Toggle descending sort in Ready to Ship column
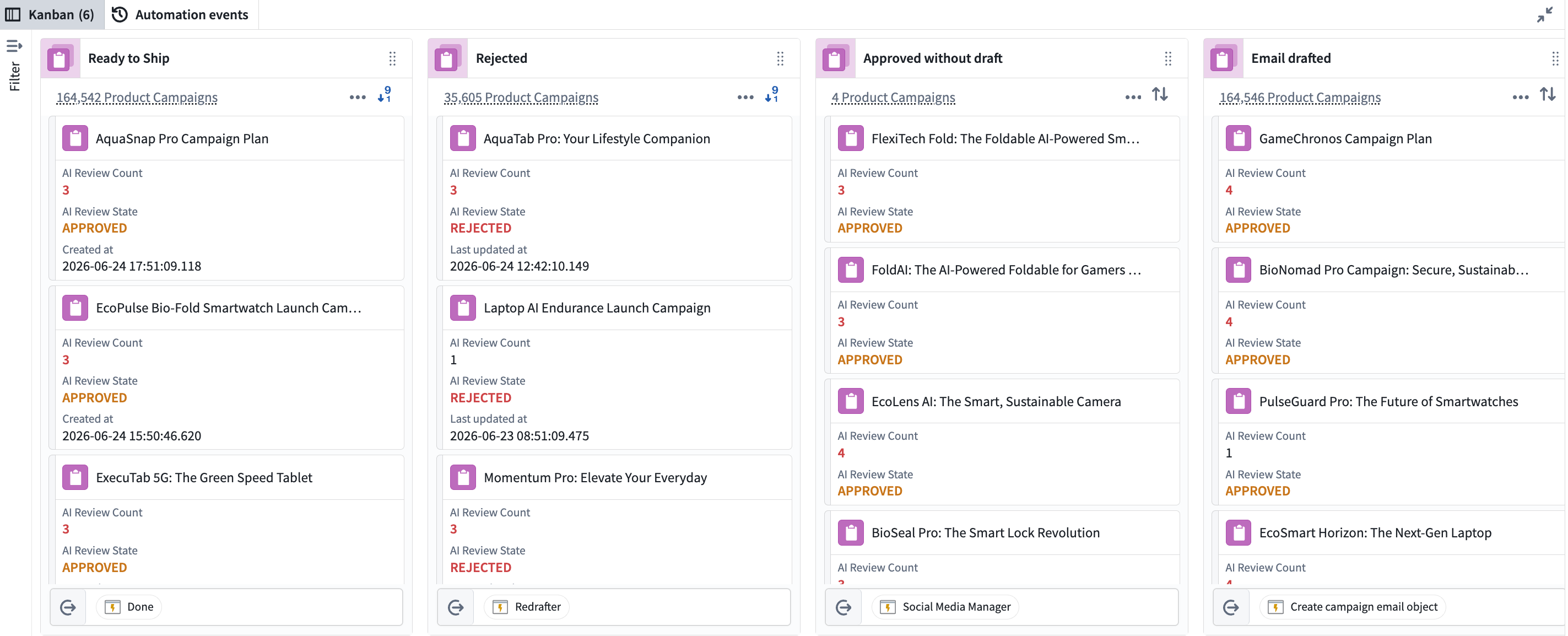 tap(384, 94)
